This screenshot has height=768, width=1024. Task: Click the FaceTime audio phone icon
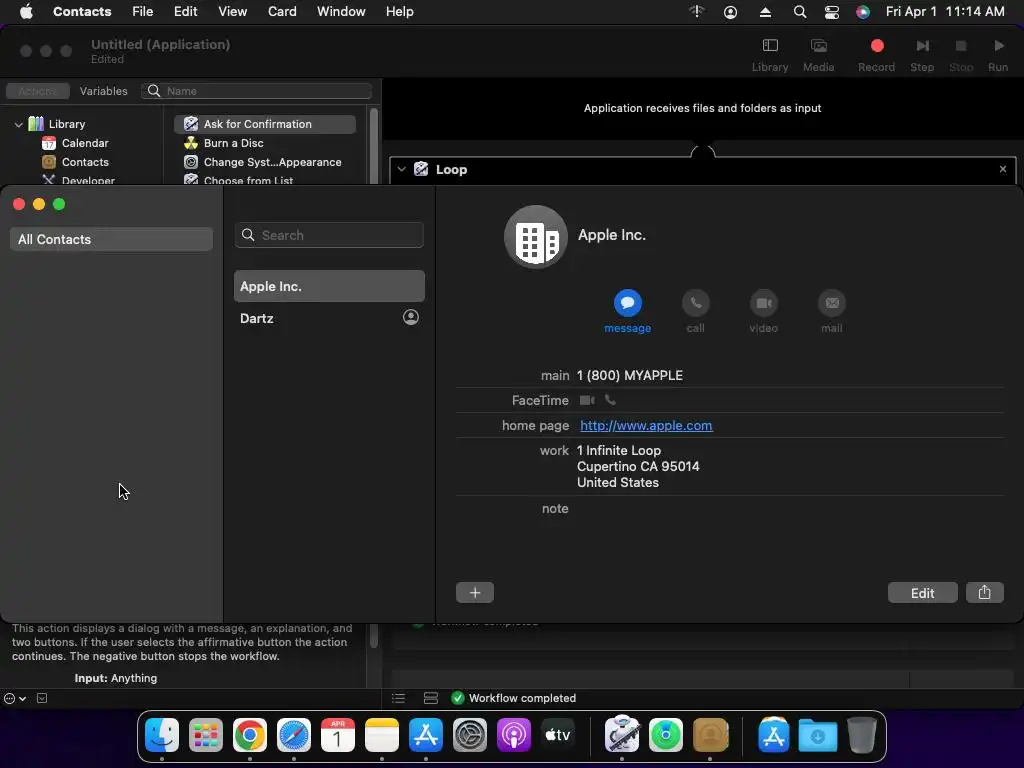coord(610,400)
